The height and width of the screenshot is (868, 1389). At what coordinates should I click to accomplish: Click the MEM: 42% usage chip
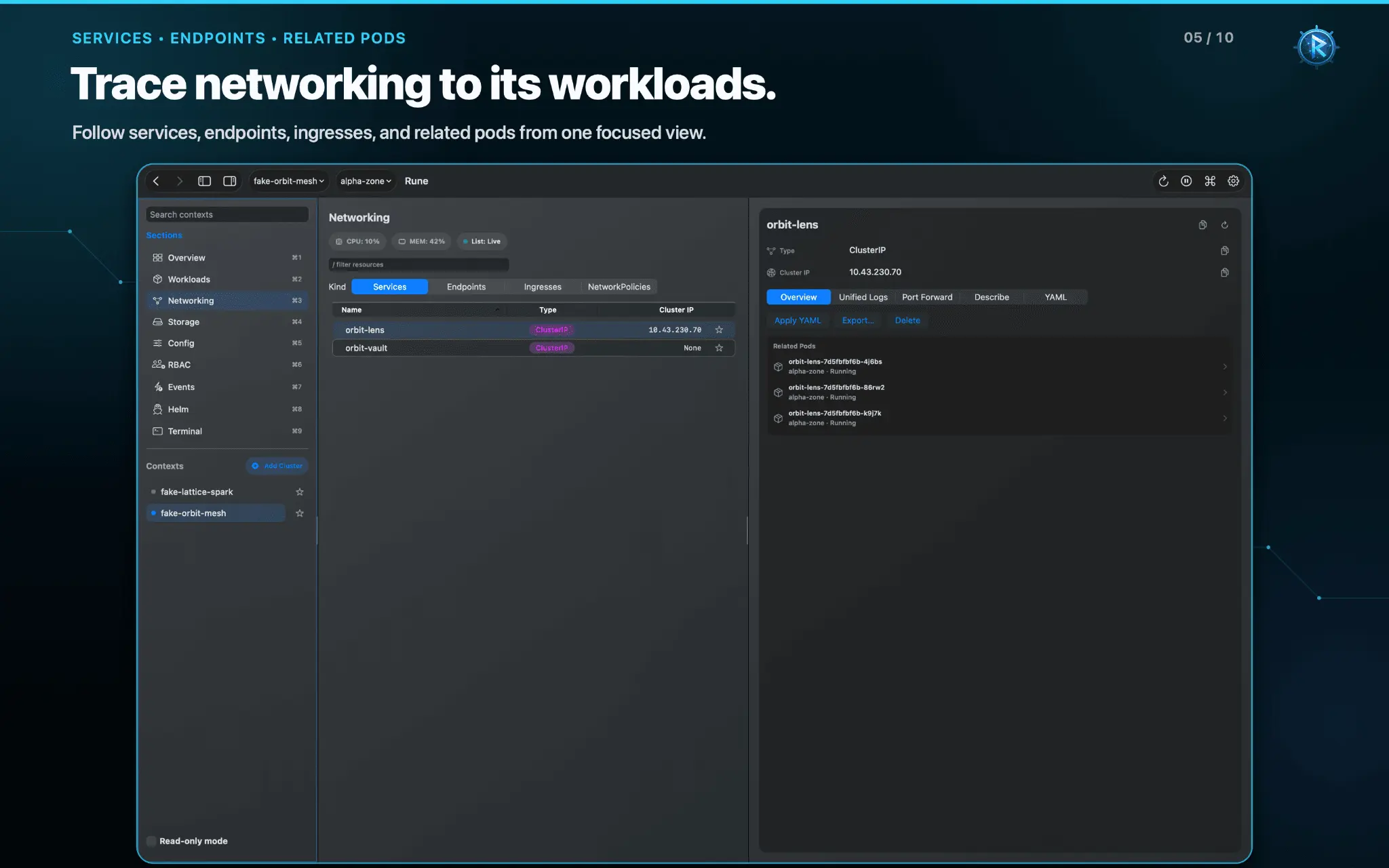click(x=422, y=241)
